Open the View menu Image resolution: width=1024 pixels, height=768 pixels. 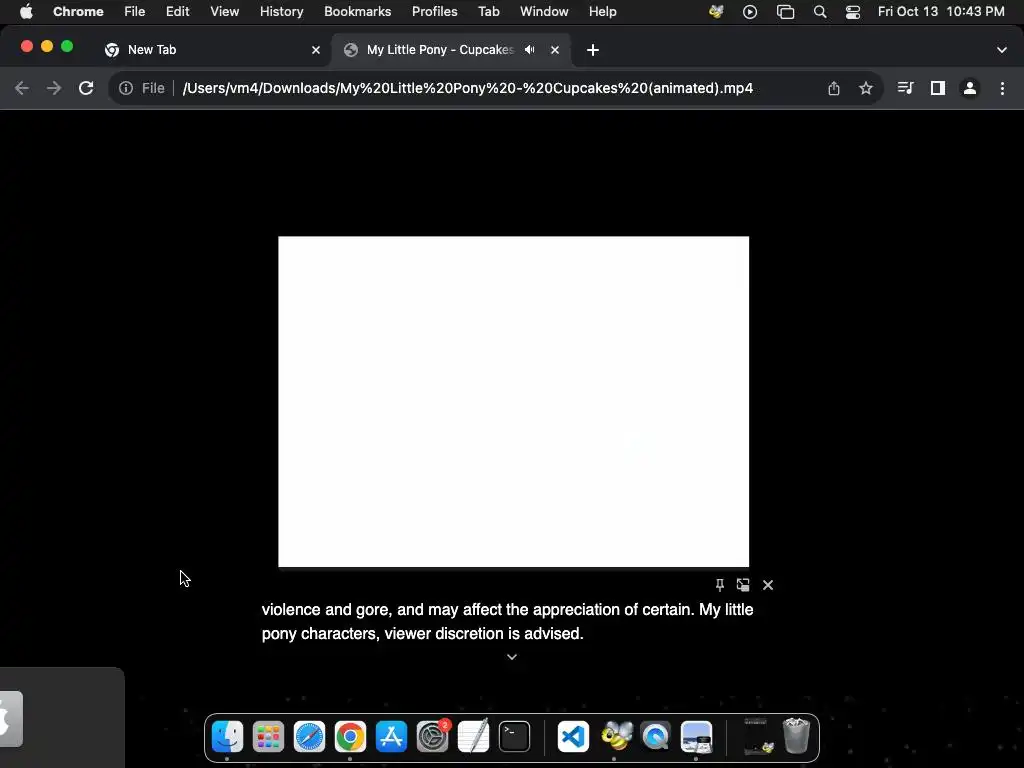(224, 12)
